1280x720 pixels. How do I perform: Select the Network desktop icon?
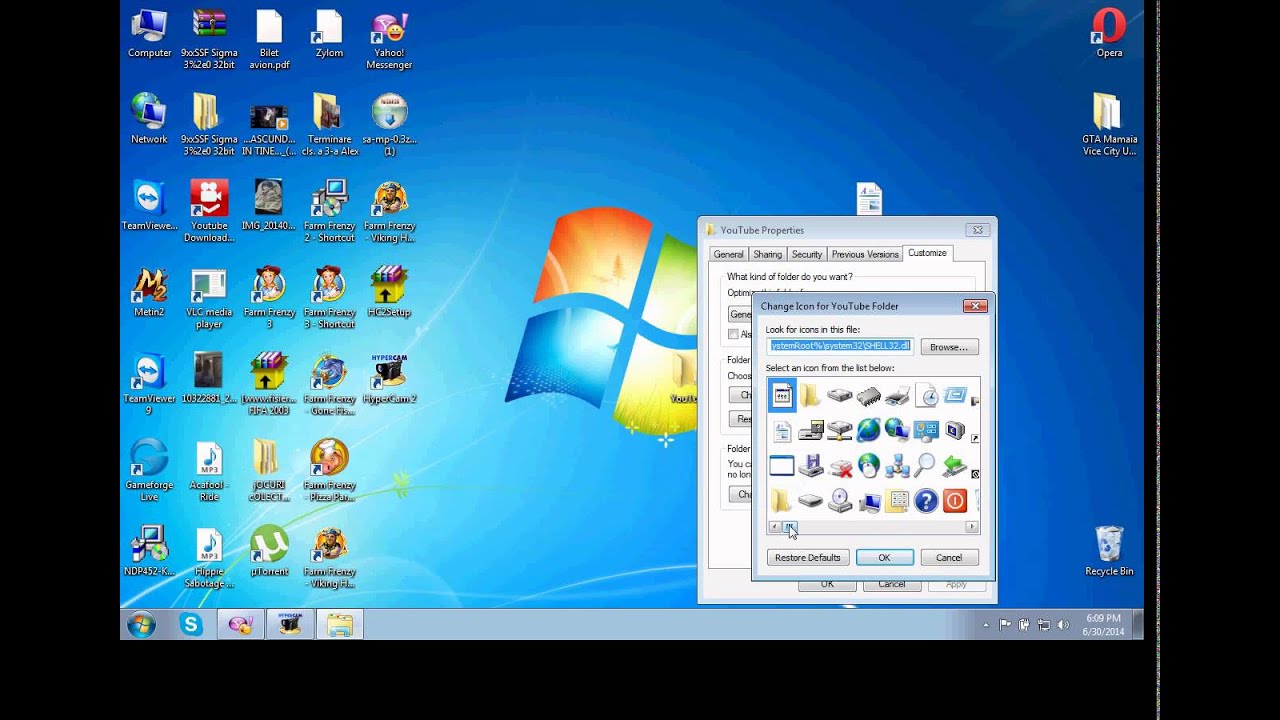click(x=149, y=119)
